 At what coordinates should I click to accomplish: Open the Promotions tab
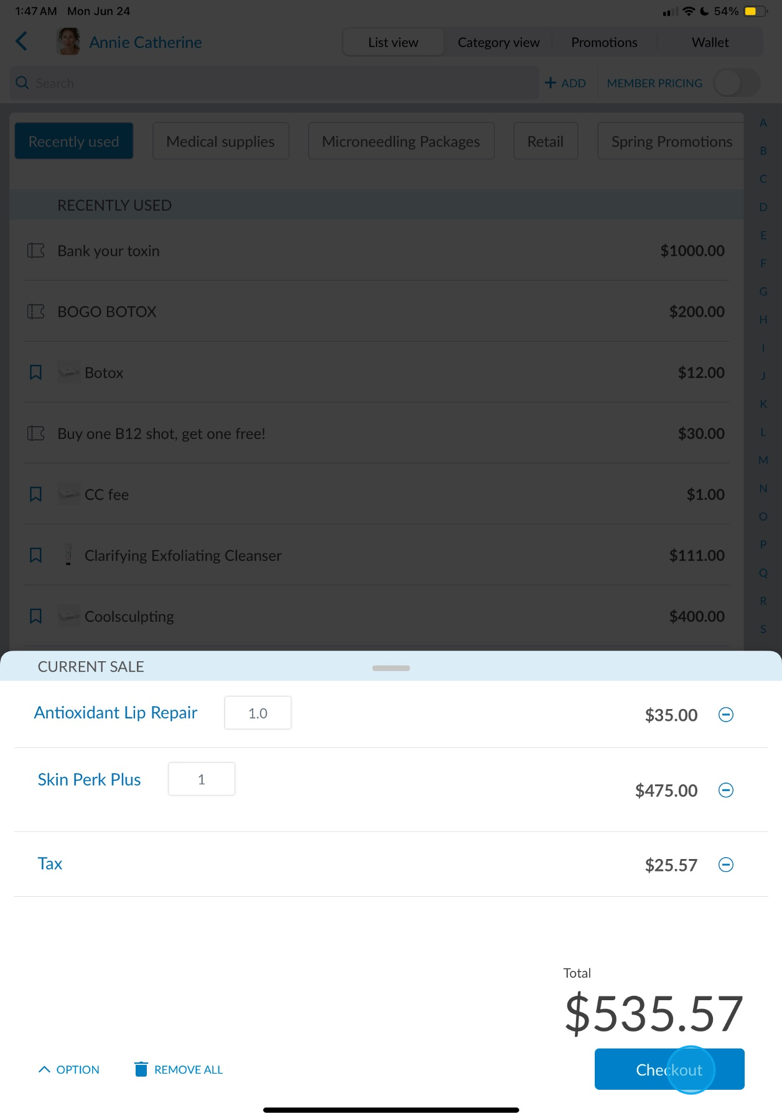coord(604,42)
